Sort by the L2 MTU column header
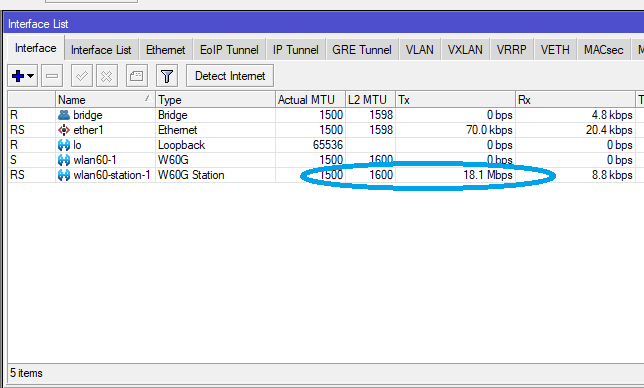 click(x=370, y=100)
